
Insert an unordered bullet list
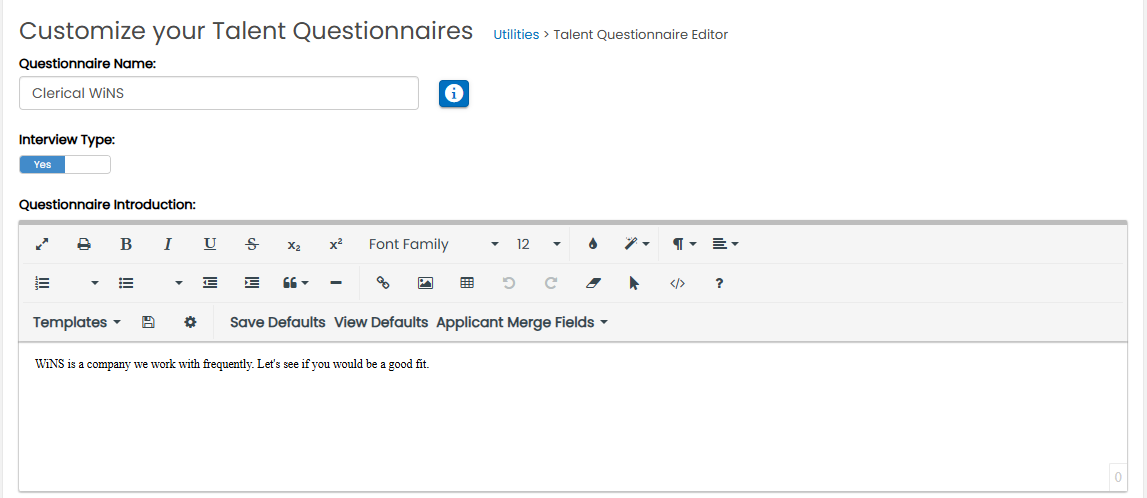(x=126, y=283)
